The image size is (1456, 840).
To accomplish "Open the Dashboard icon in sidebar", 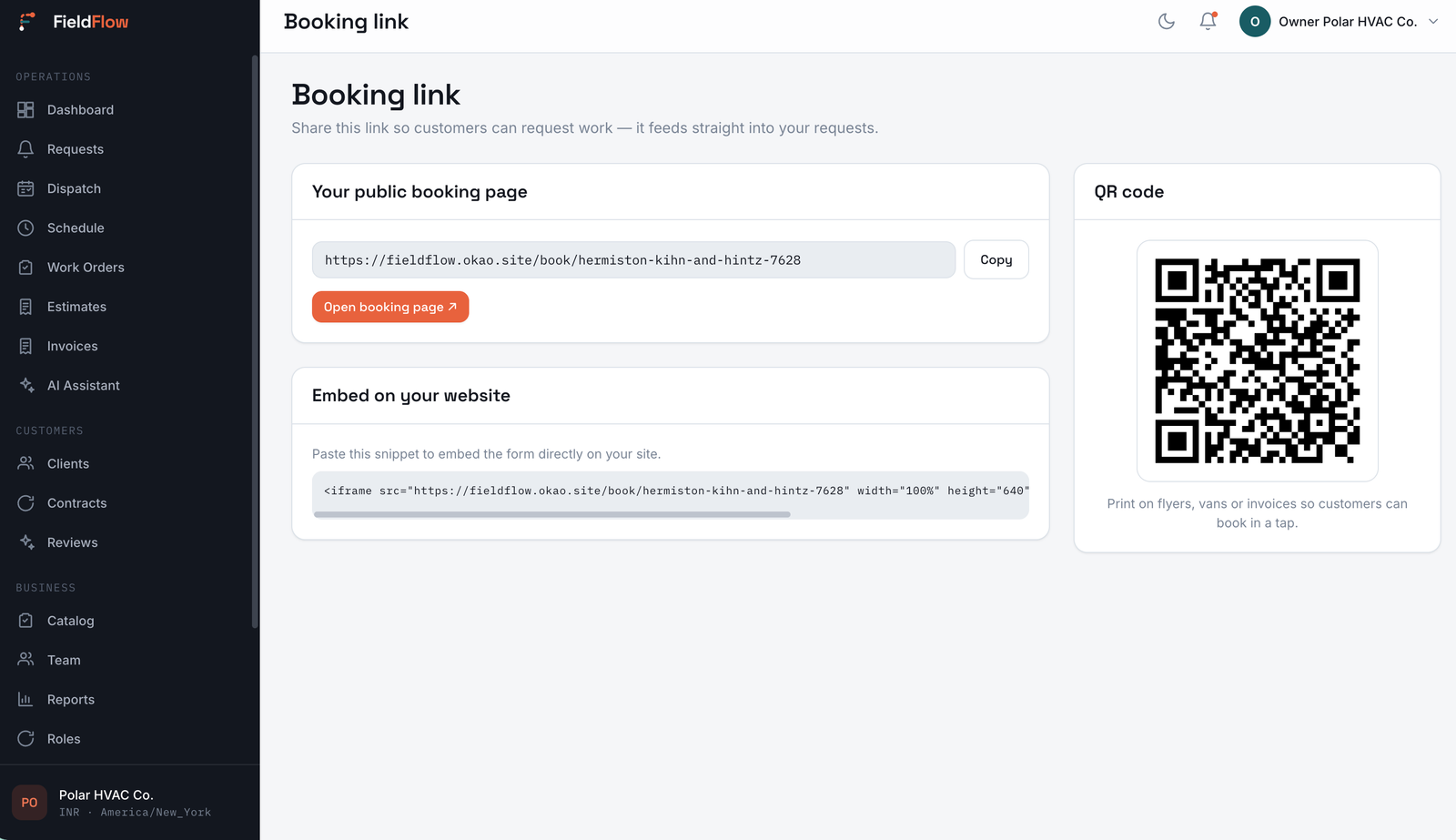I will click(25, 110).
